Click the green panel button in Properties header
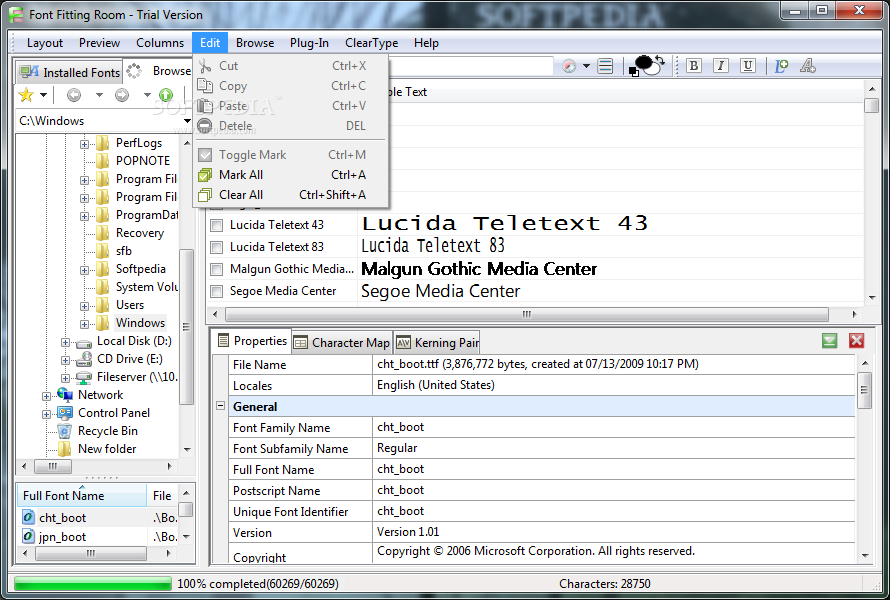The height and width of the screenshot is (600, 890). point(829,341)
